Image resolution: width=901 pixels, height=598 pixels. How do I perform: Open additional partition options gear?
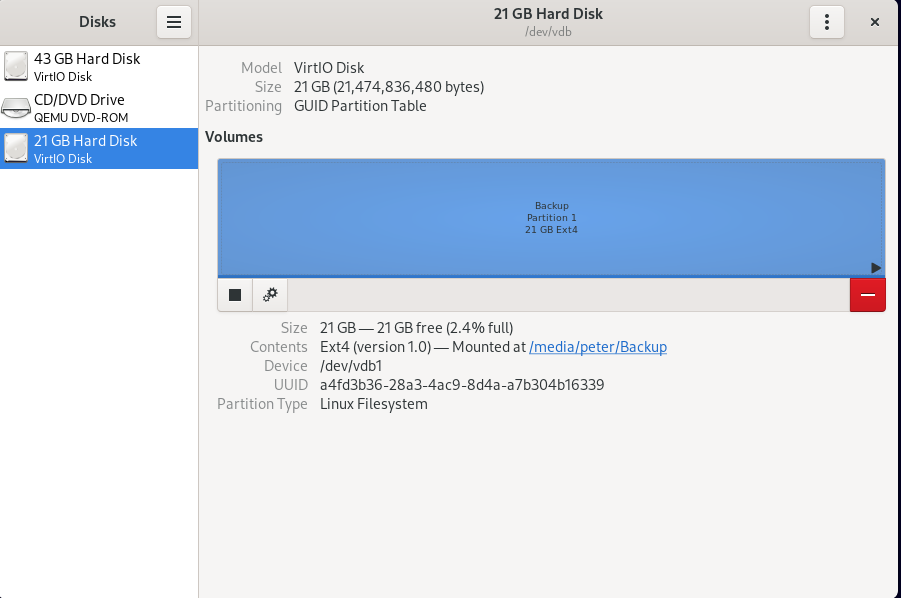pyautogui.click(x=269, y=295)
